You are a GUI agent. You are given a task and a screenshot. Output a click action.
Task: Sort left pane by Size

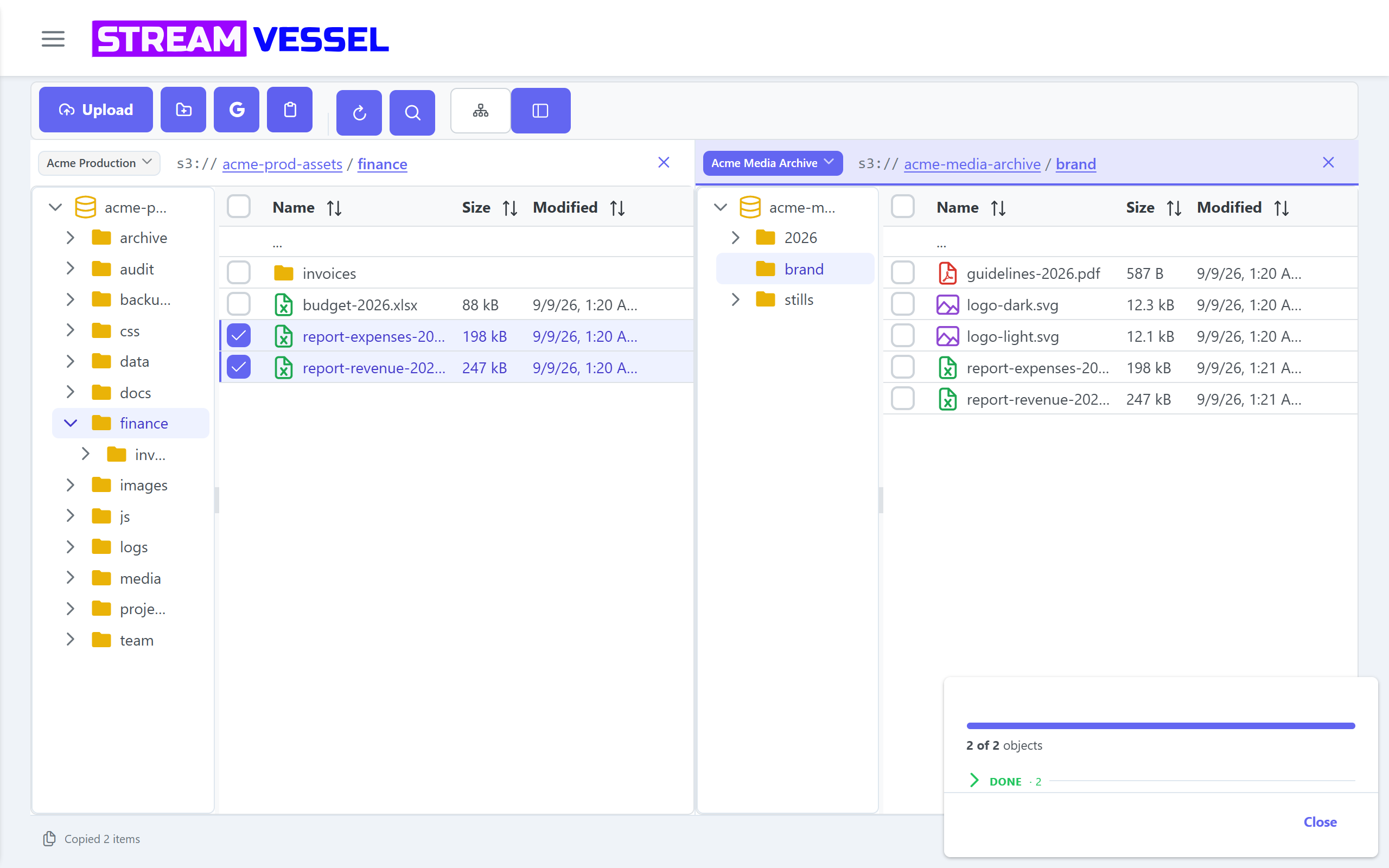click(x=509, y=208)
